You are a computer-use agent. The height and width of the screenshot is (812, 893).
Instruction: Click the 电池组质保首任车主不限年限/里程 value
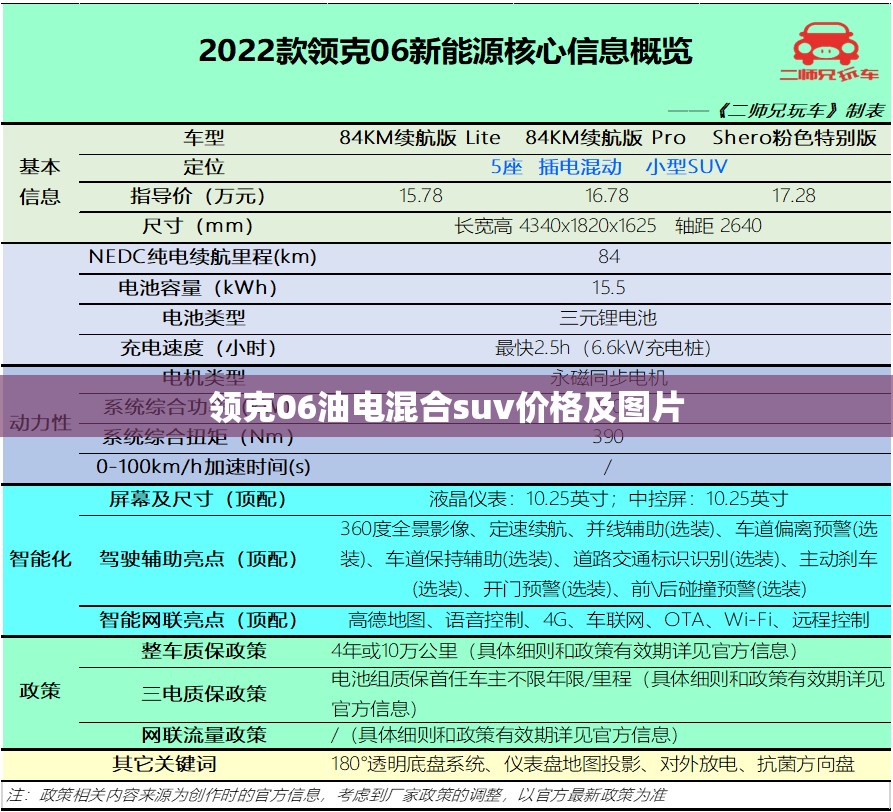481,679
